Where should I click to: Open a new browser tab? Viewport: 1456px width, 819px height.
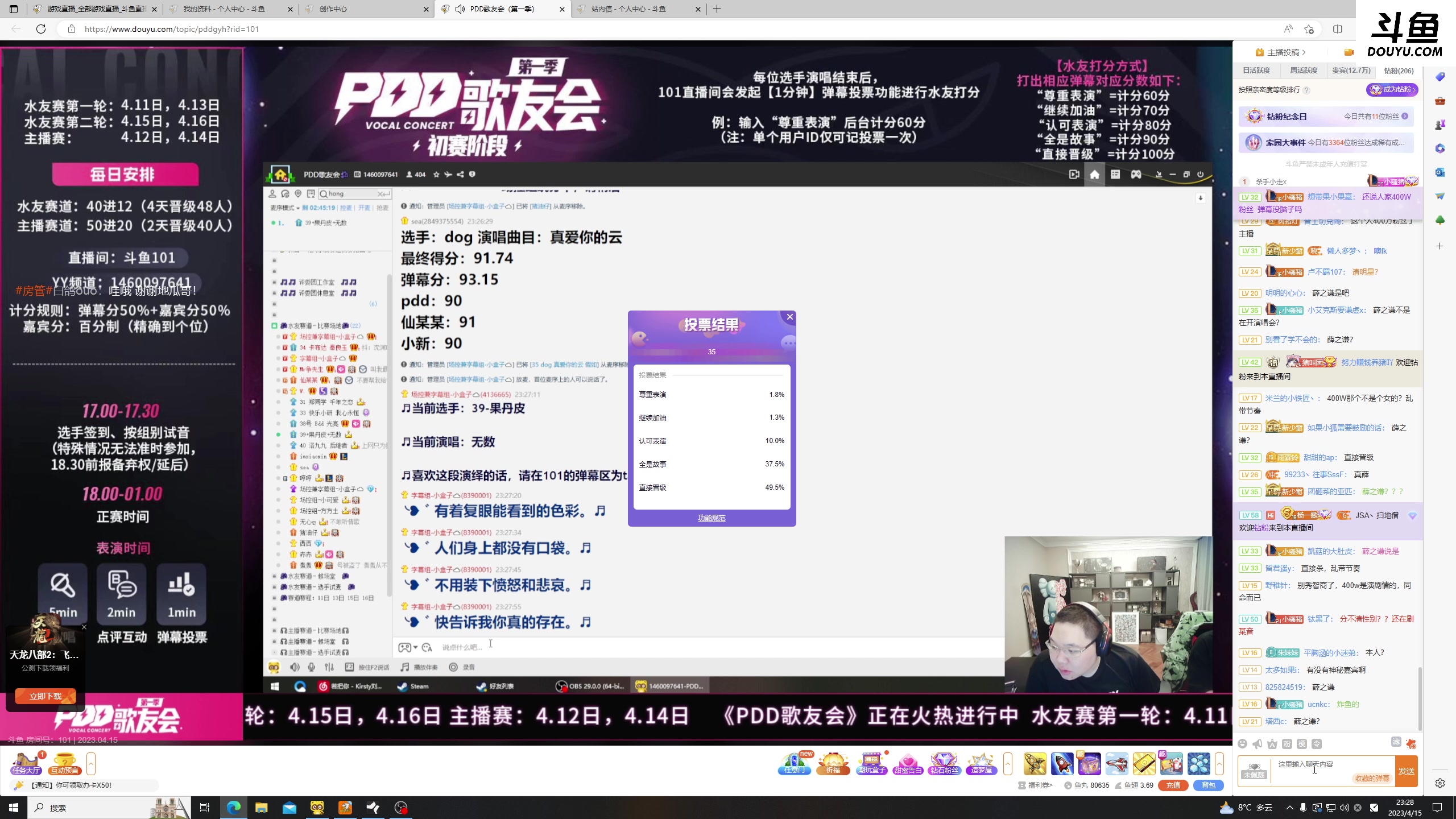coord(717,9)
